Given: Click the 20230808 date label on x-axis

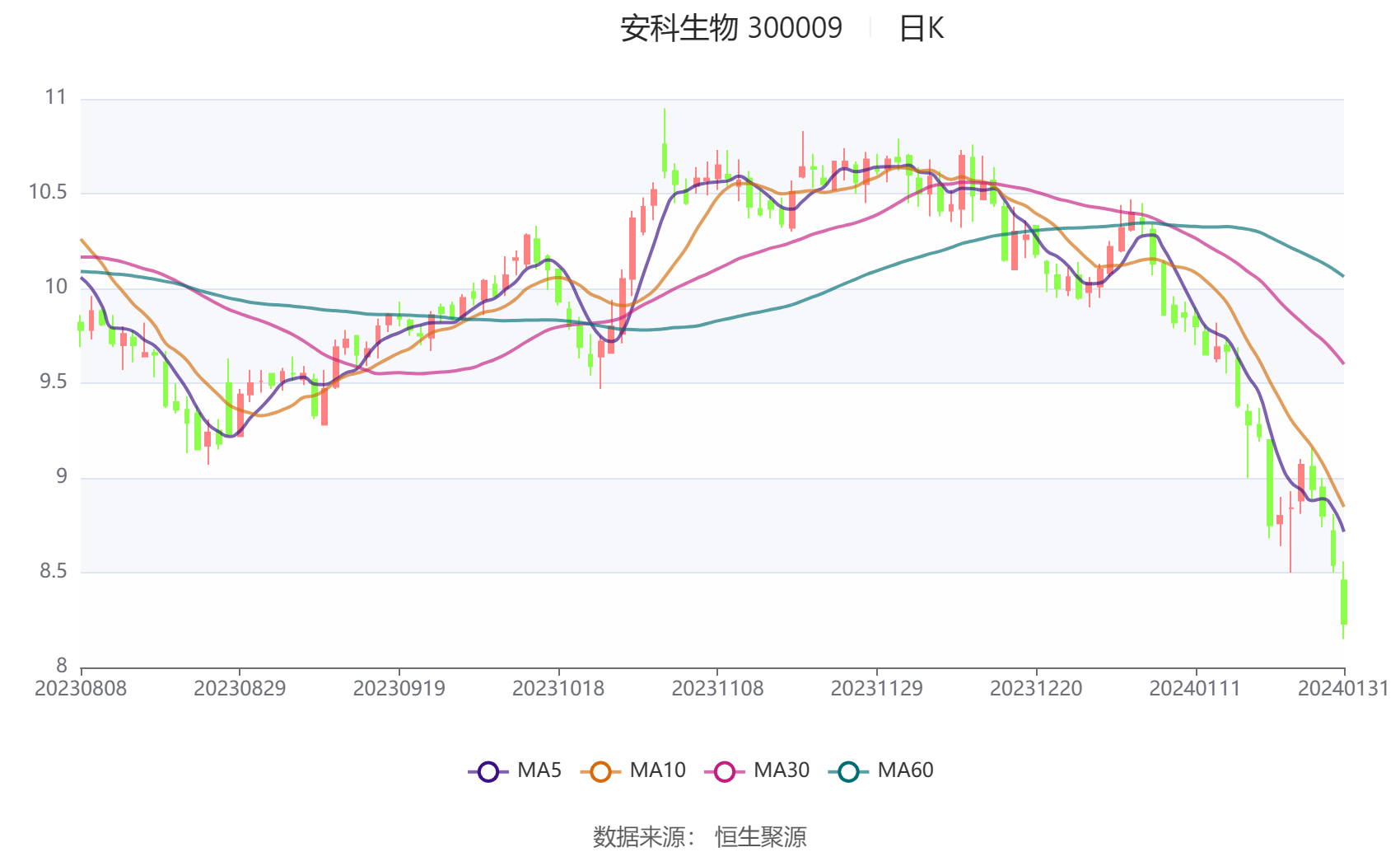Looking at the screenshot, I should tap(81, 688).
